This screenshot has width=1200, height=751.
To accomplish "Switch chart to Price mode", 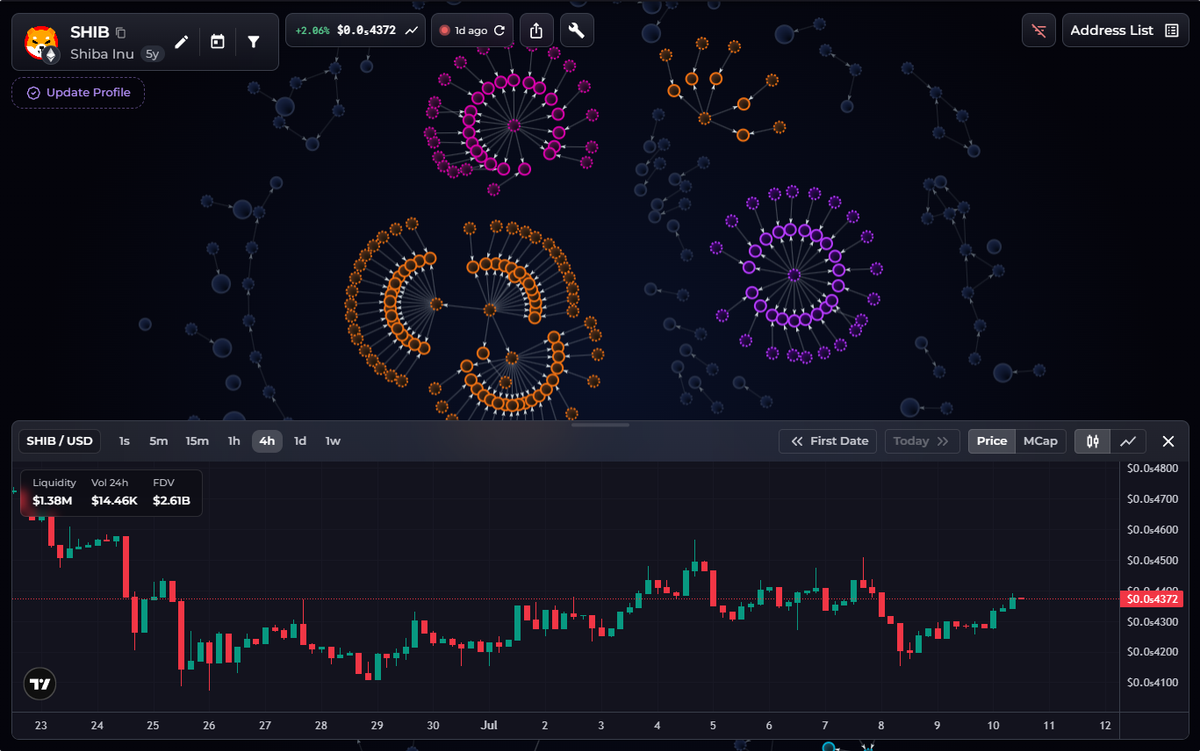I will coord(992,441).
